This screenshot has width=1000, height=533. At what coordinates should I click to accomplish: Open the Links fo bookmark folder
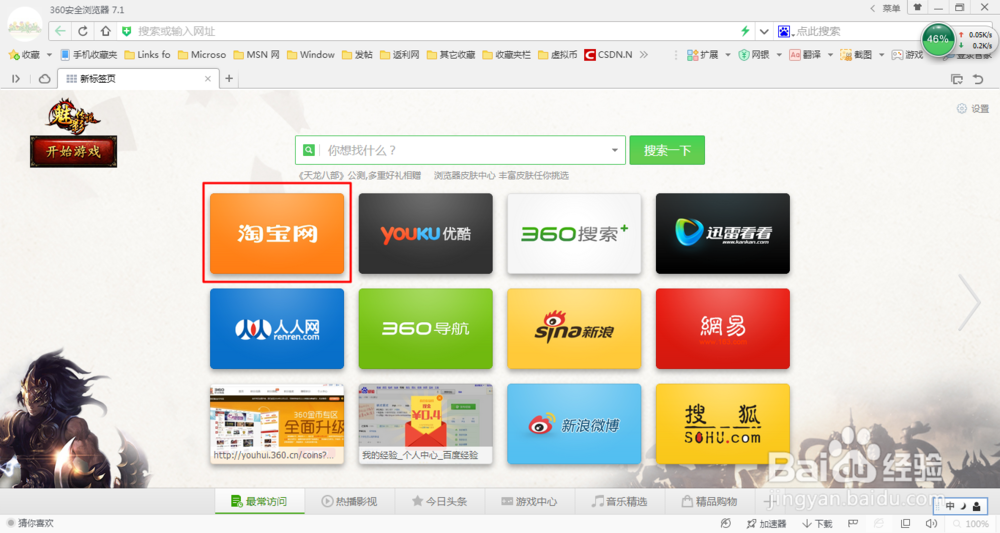tap(147, 55)
